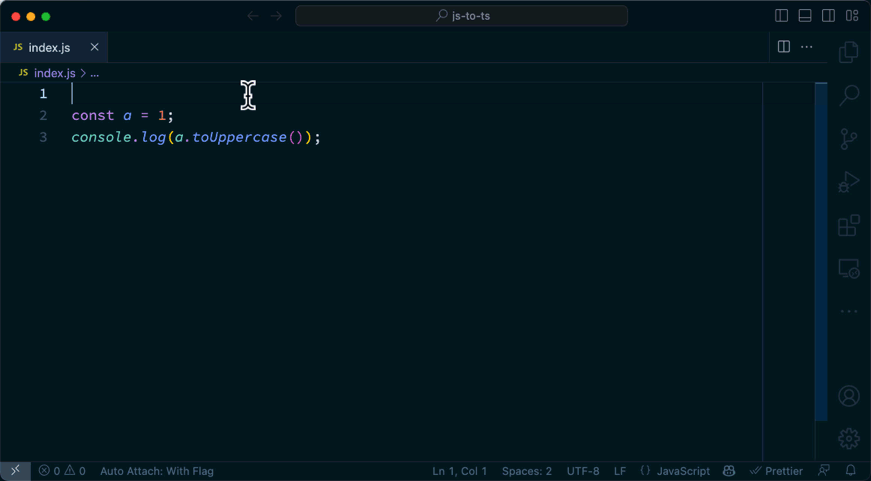Toggle the primary side bar layout
This screenshot has height=481, width=871.
coord(782,16)
